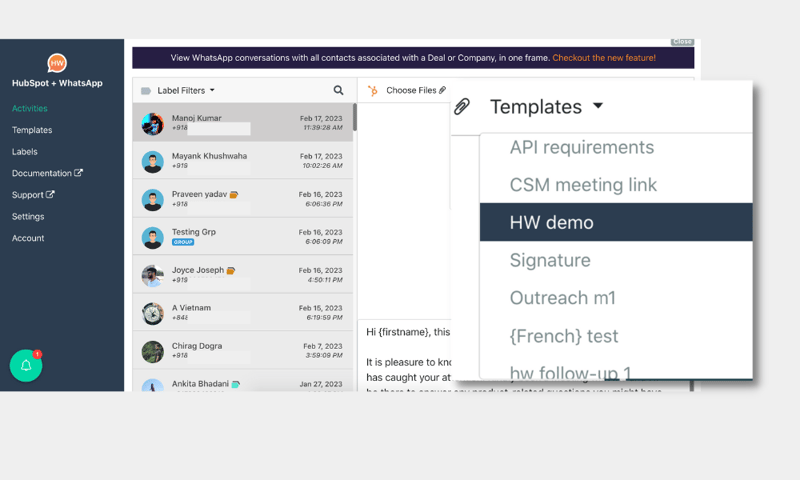Open Templates in the sidebar

[32, 130]
